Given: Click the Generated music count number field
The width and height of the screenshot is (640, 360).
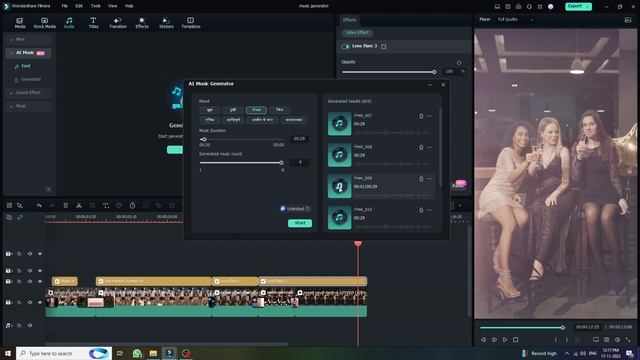Looking at the screenshot, I should (x=299, y=162).
